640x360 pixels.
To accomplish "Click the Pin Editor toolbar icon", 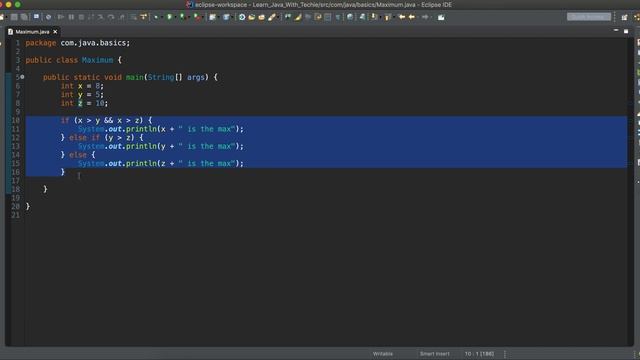I will click(441, 17).
